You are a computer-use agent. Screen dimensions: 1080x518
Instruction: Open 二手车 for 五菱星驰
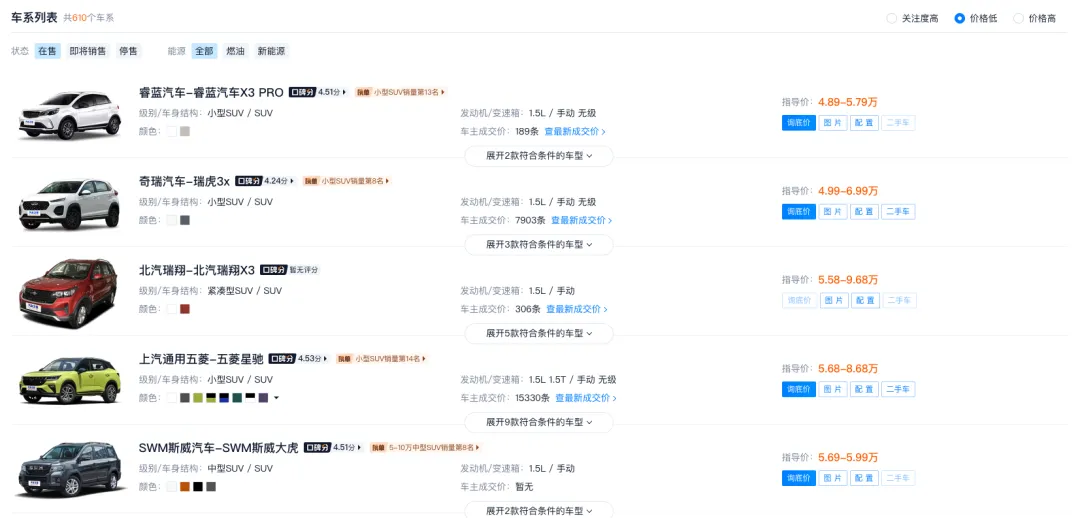(x=898, y=389)
